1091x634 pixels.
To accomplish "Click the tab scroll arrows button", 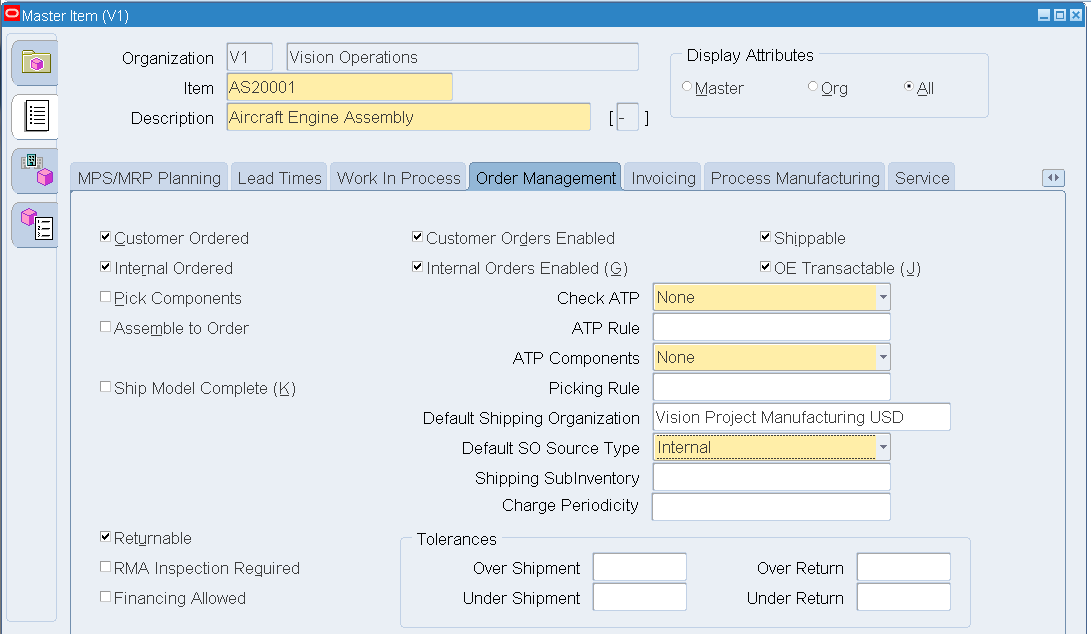I will 1053,178.
